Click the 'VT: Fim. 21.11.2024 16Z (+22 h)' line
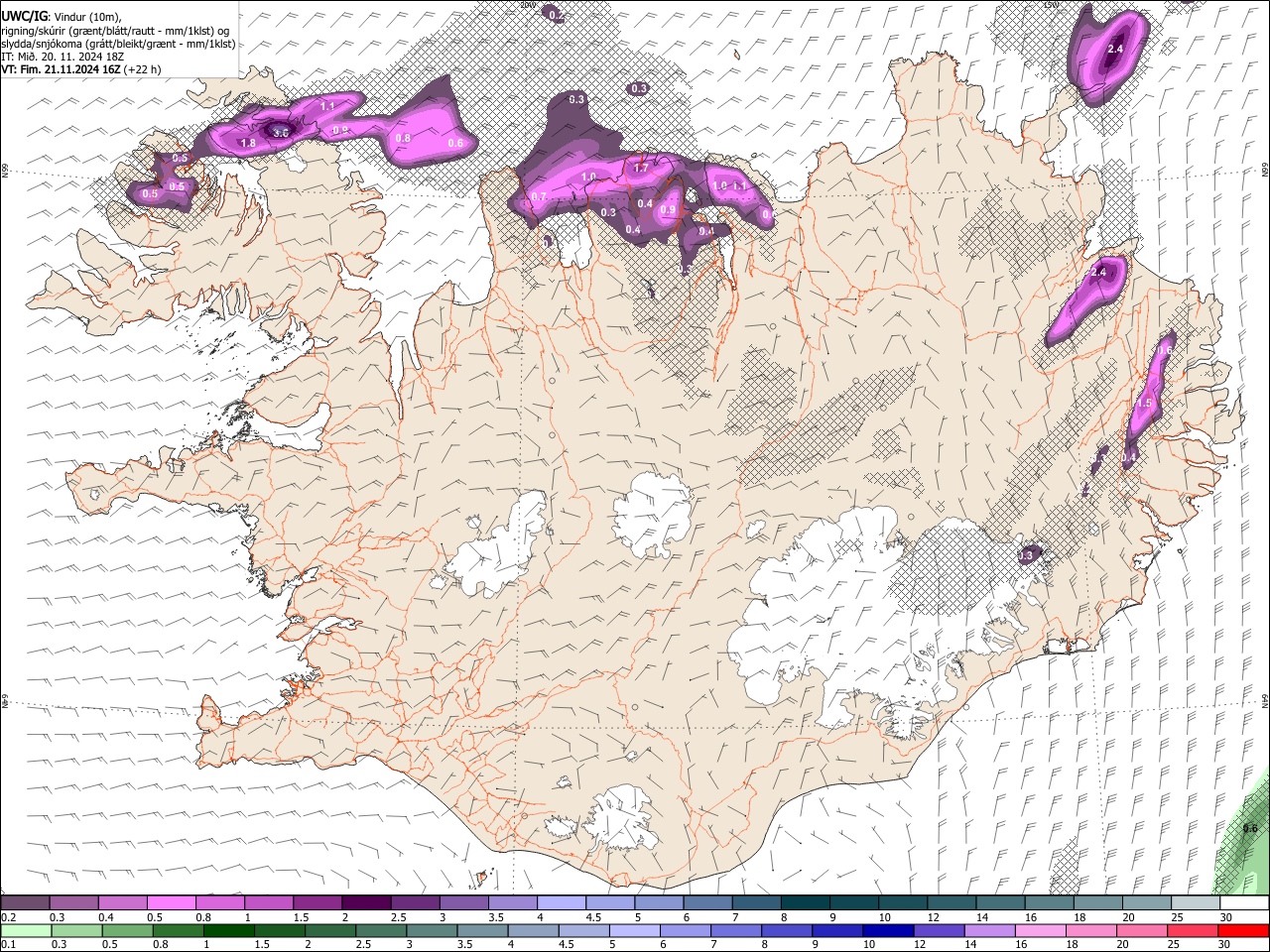 pos(80,69)
